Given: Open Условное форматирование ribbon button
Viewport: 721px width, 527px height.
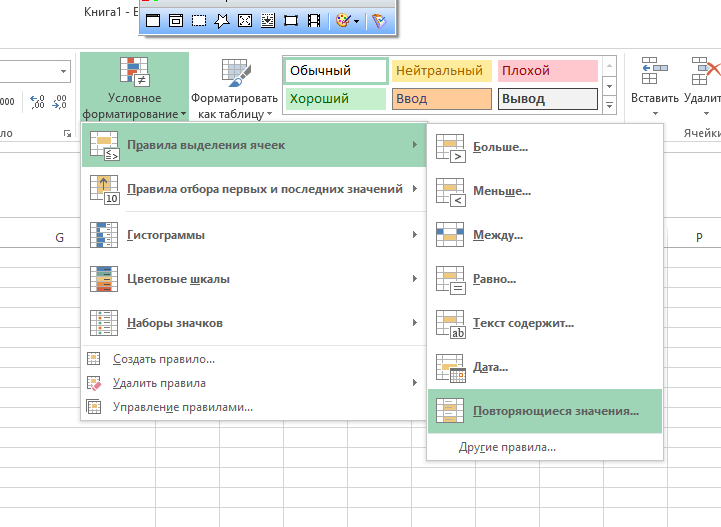Looking at the screenshot, I should [134, 87].
